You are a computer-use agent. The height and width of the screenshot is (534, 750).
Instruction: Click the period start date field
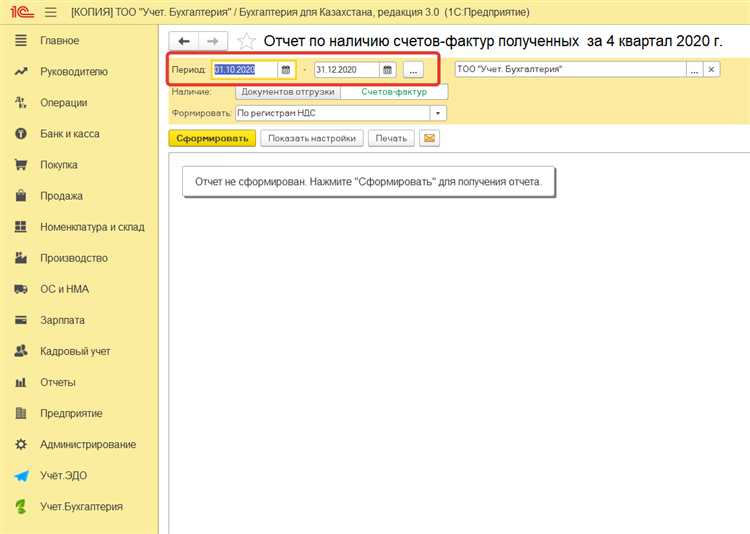point(244,70)
